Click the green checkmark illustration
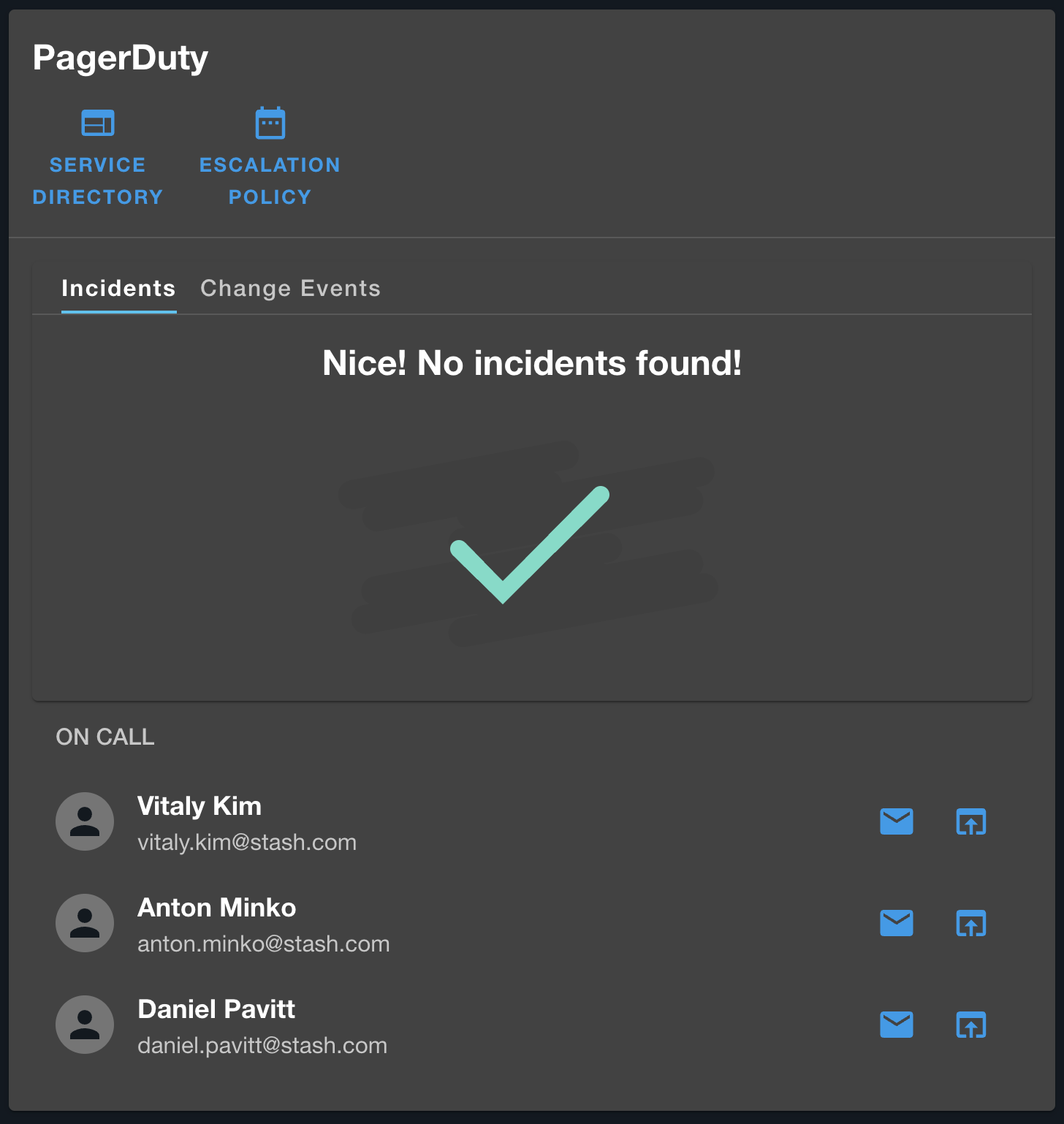The image size is (1064, 1124). point(529,544)
